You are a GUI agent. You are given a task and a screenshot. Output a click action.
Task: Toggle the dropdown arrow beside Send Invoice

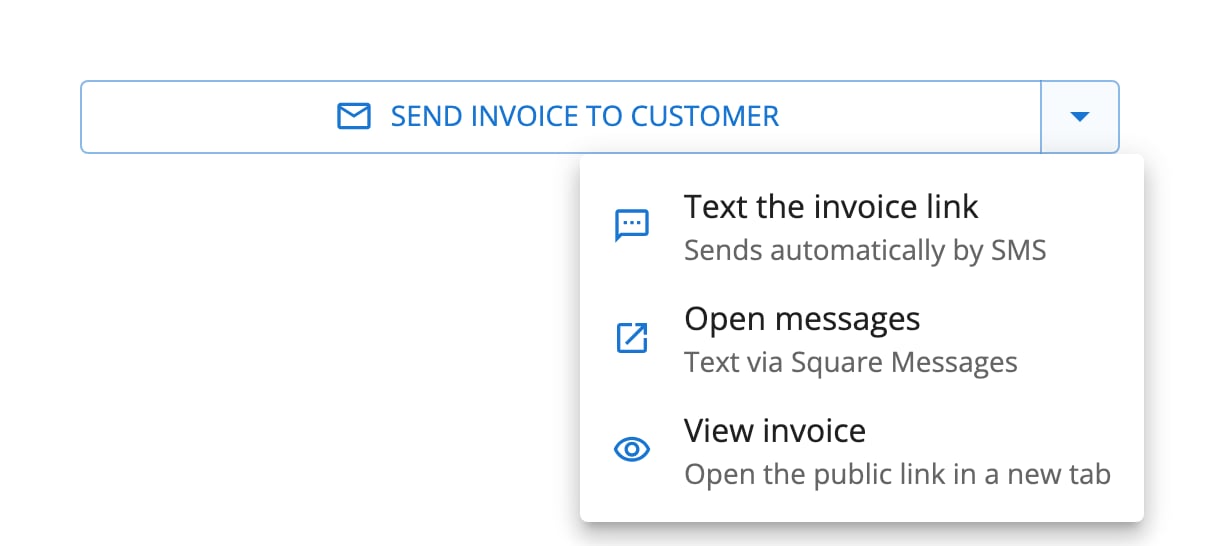pyautogui.click(x=1079, y=117)
